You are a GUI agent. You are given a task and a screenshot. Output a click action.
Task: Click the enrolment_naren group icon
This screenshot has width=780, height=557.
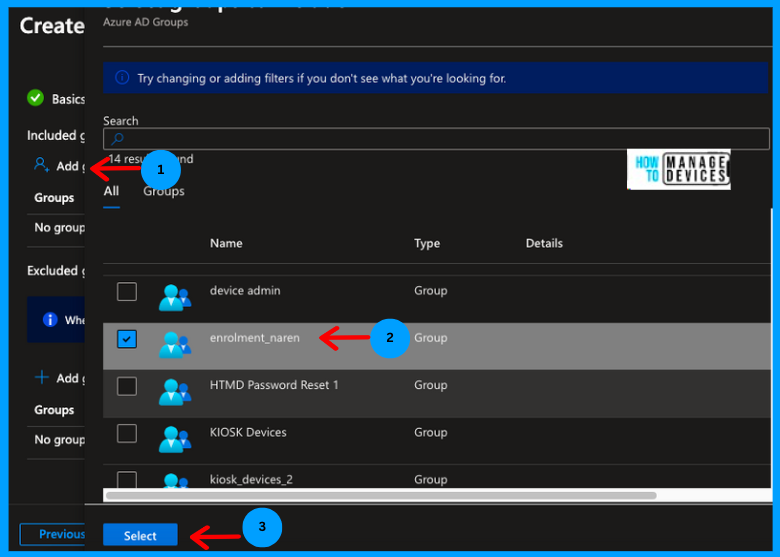(174, 344)
